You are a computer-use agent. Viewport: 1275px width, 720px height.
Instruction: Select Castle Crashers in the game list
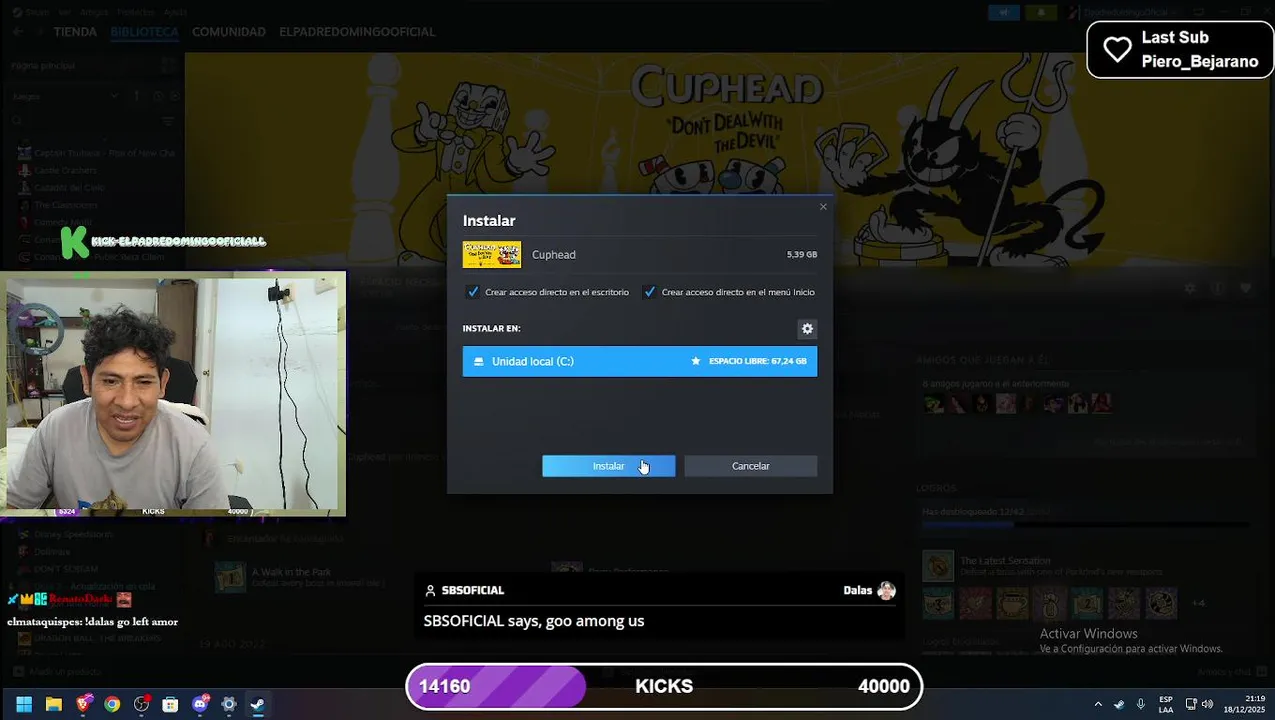[x=65, y=171]
